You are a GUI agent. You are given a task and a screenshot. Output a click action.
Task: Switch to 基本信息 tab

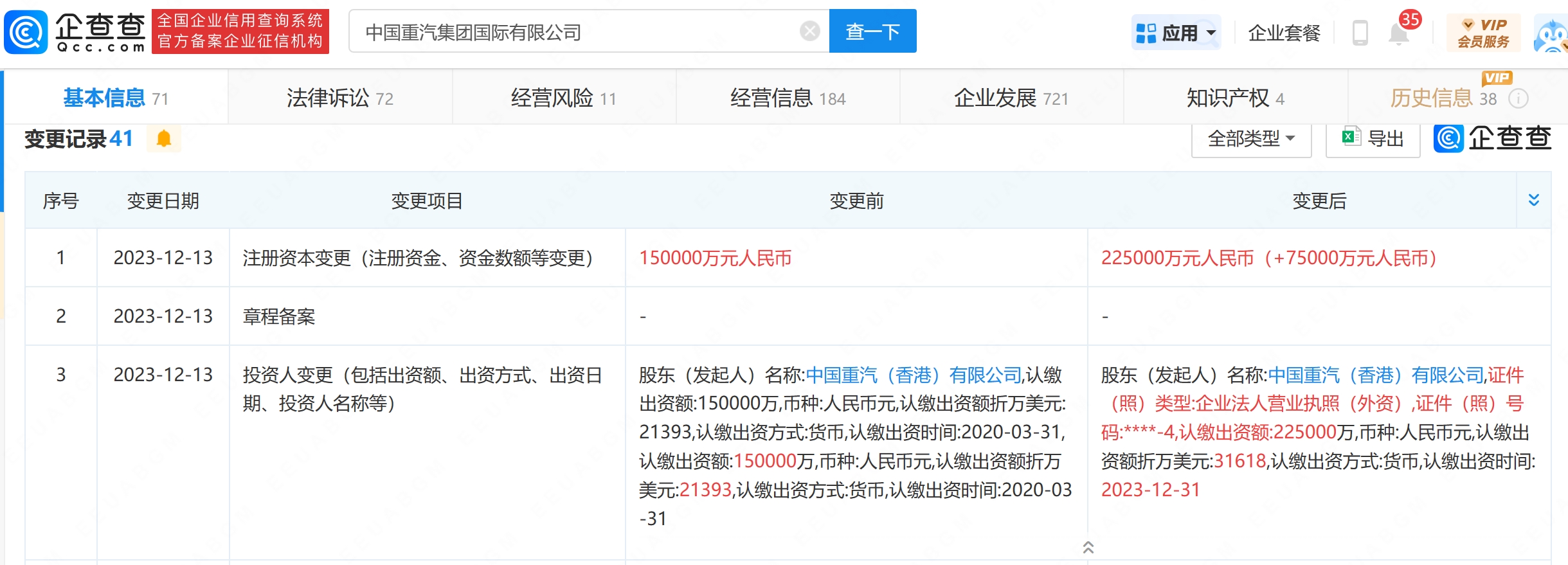(x=116, y=98)
